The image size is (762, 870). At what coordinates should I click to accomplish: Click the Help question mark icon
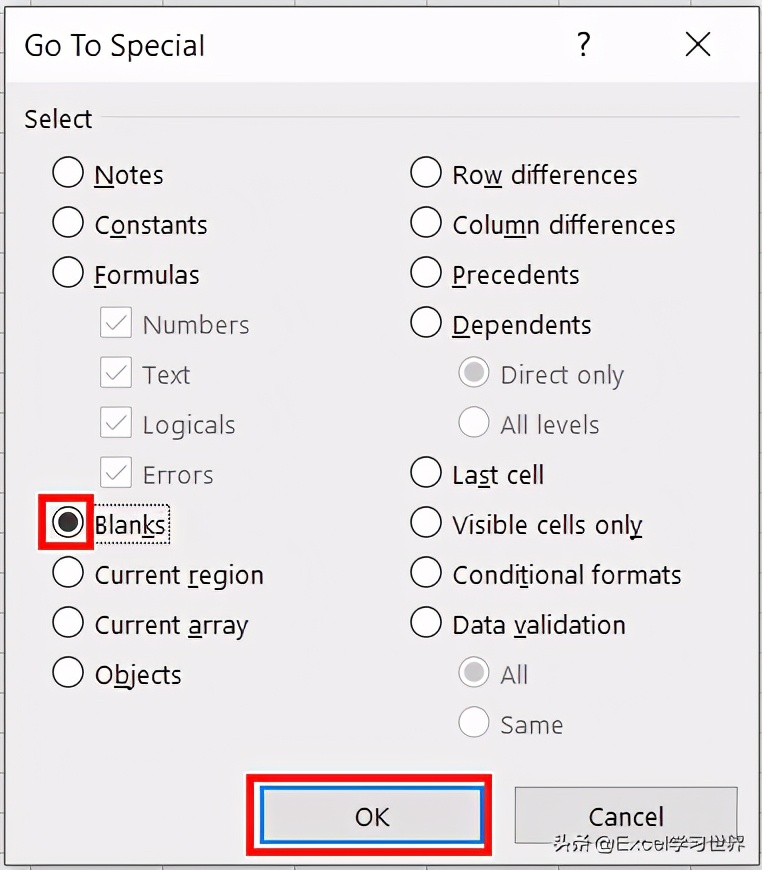click(x=583, y=45)
